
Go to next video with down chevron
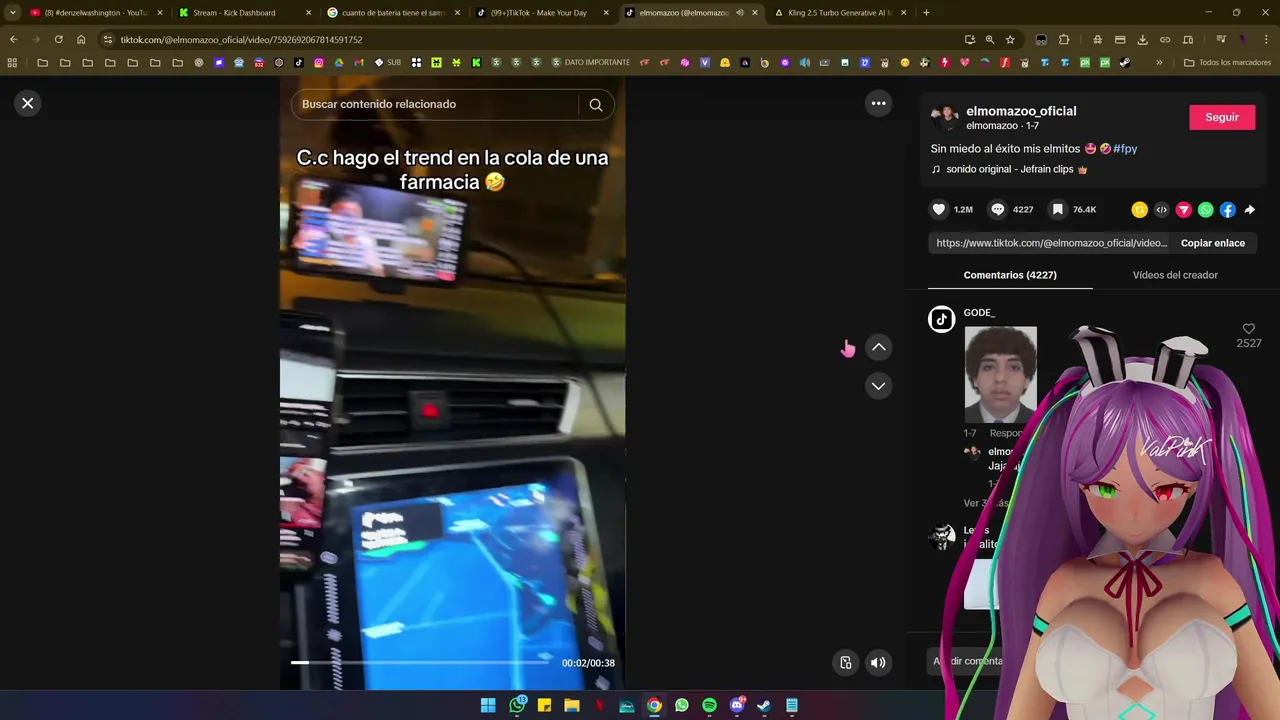[878, 386]
